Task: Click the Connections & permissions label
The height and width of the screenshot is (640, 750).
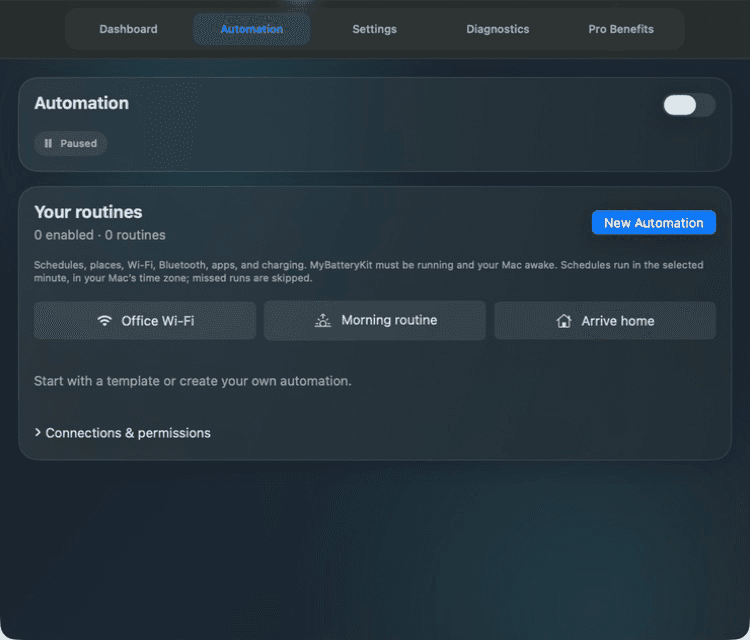Action: pos(128,433)
